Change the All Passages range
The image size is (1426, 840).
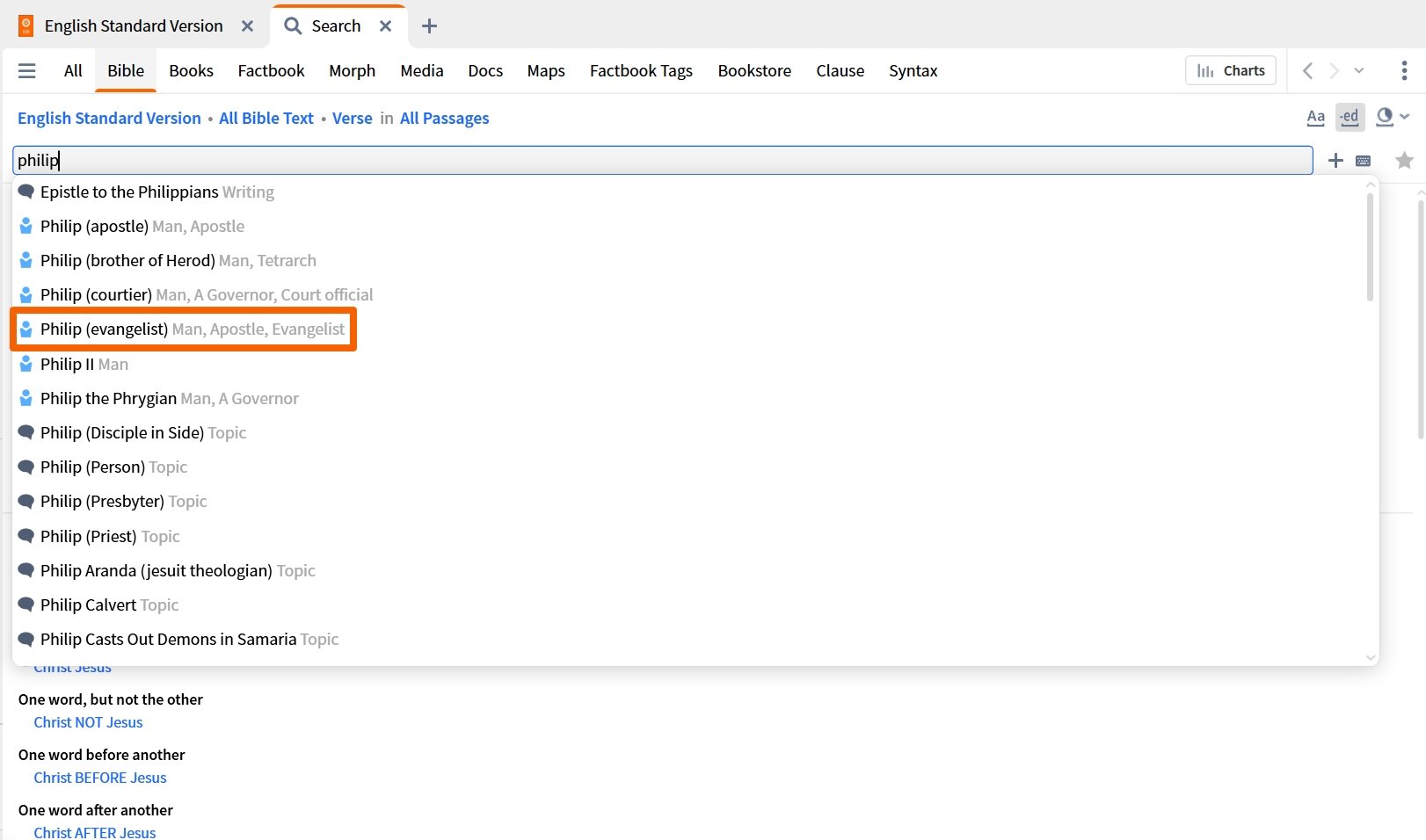point(444,119)
